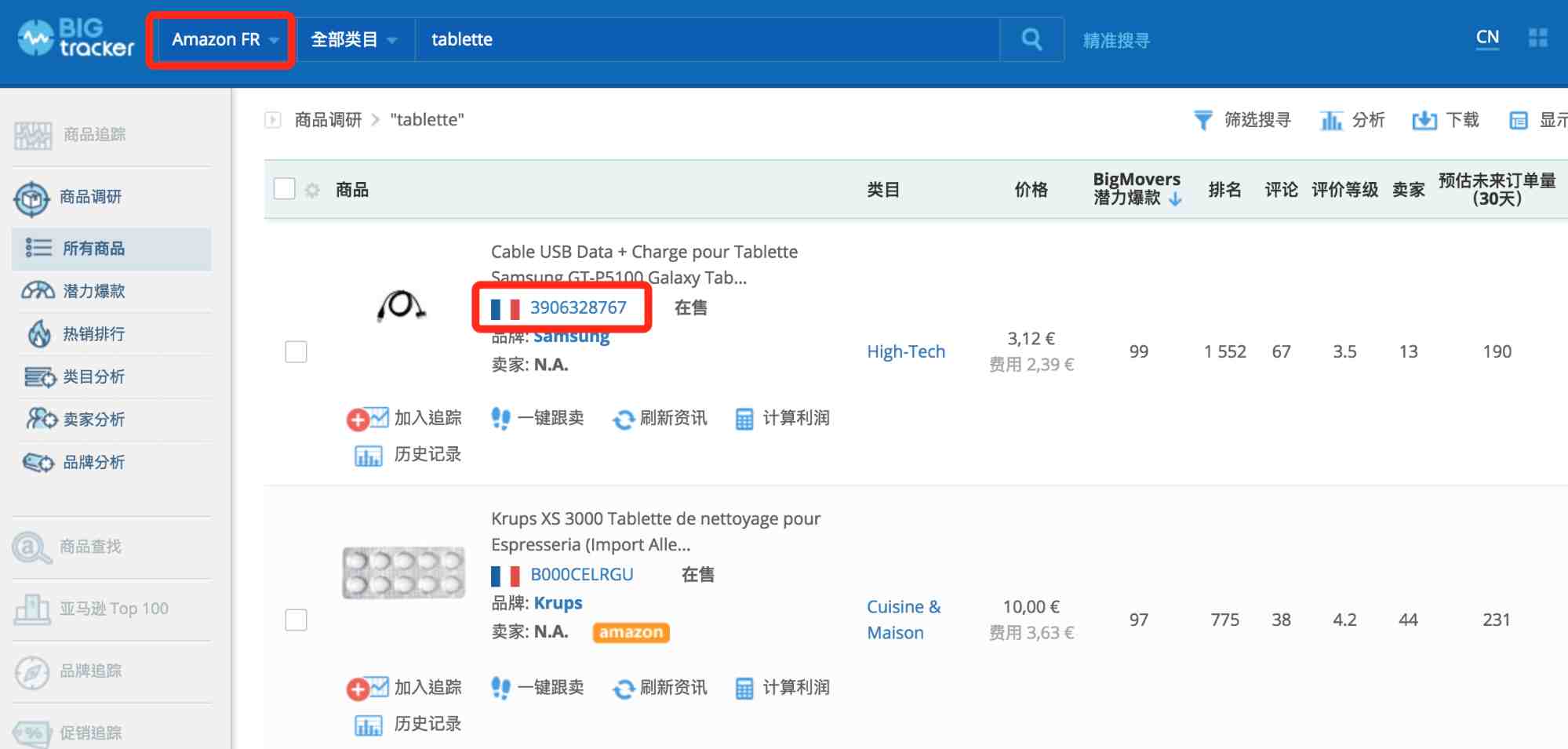Click the search field containing tablette
Image resolution: width=1568 pixels, height=749 pixels.
[x=707, y=39]
